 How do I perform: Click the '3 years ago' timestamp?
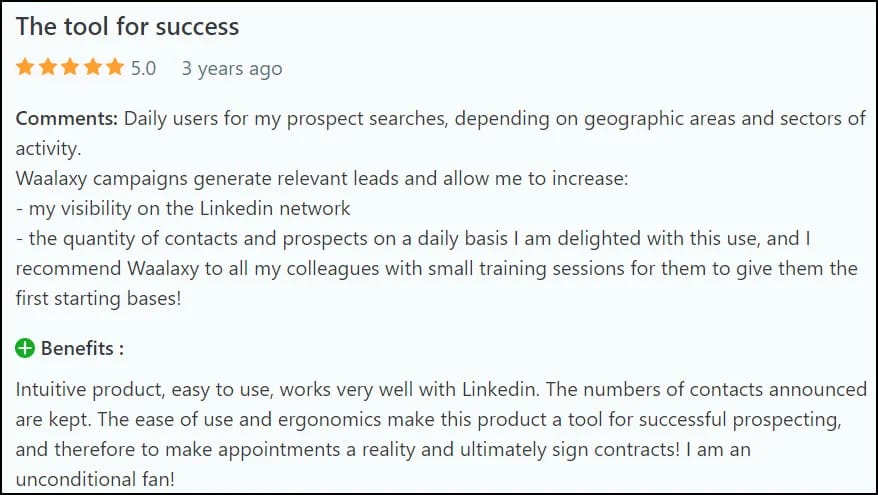[x=232, y=69]
